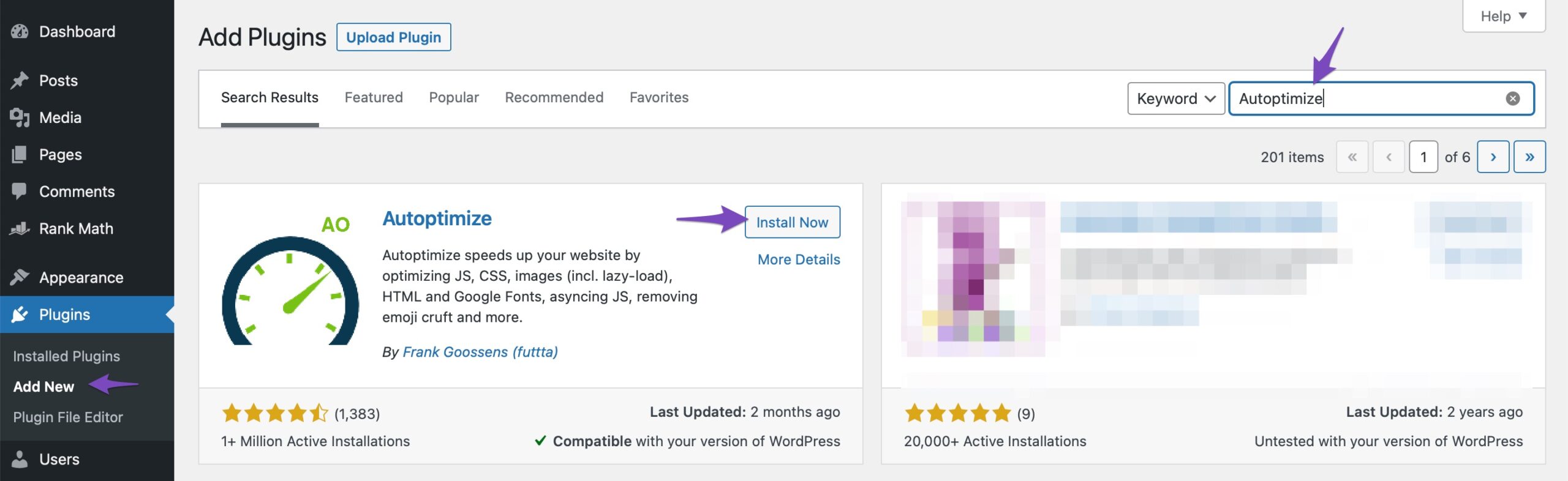Click the Posts pushpin icon

tap(20, 81)
